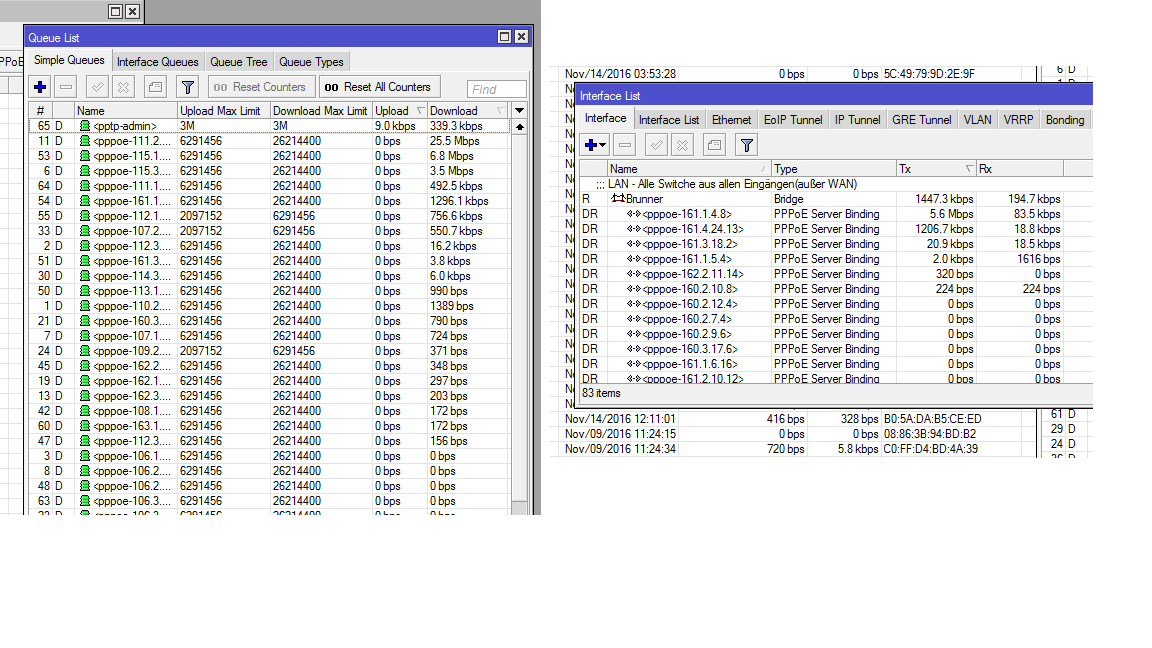Click the Nov/14/2016 03:53:28 entry
This screenshot has height=648, width=1152.
620,73
